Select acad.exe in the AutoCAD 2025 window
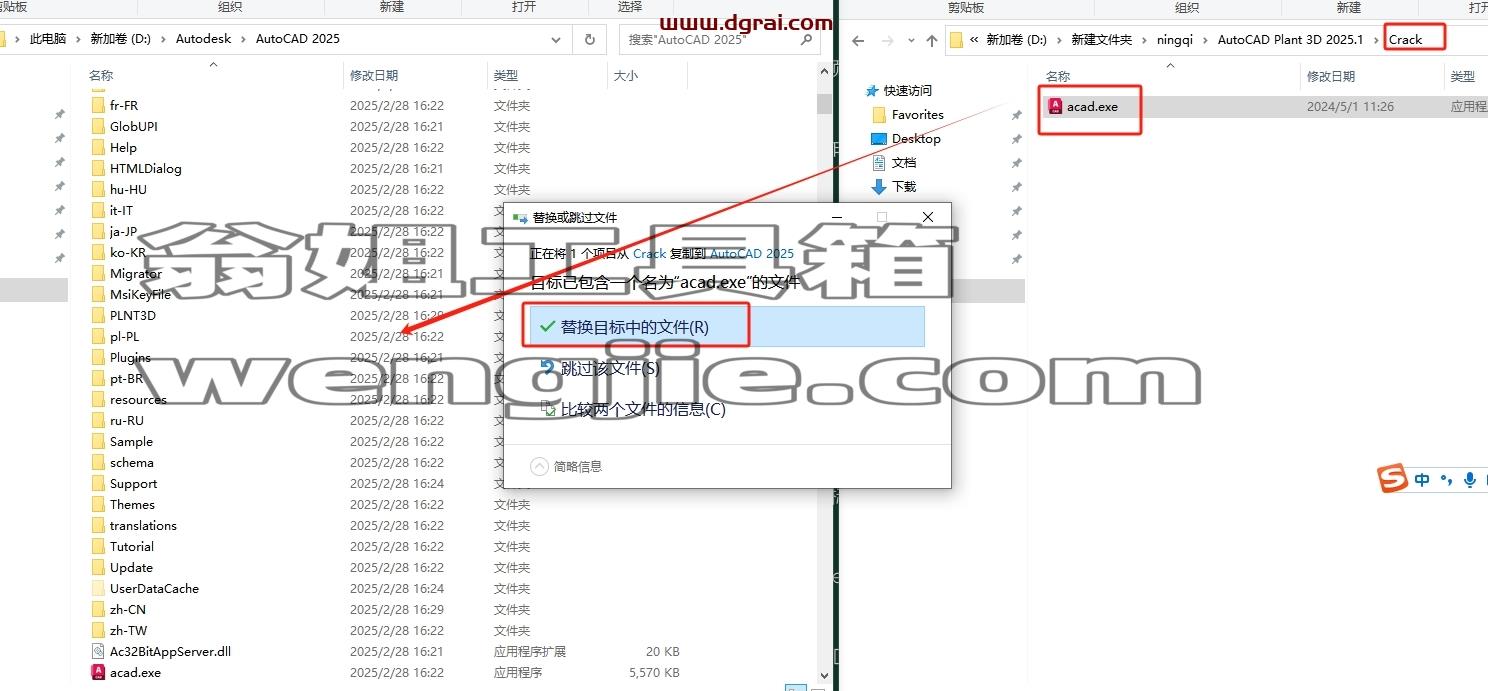 tap(135, 672)
